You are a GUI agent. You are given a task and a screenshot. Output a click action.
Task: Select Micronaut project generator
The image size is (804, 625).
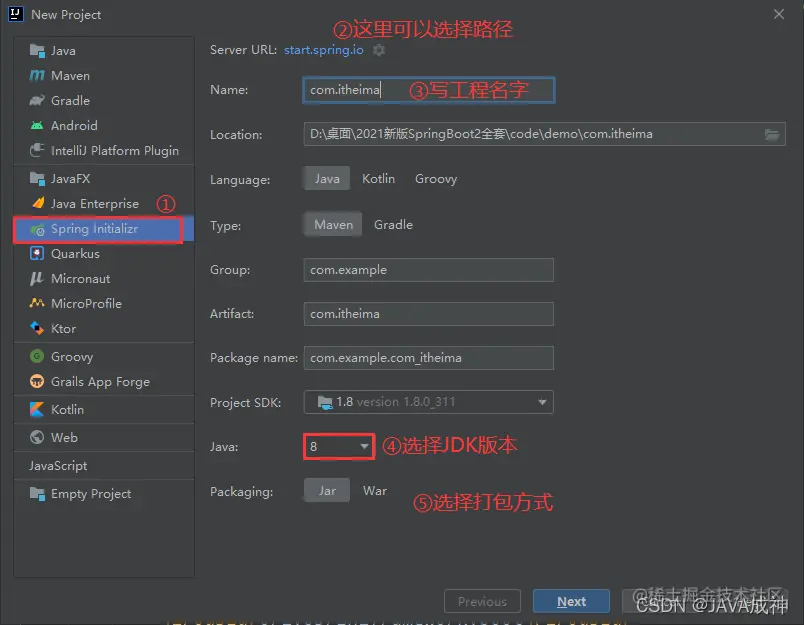pos(104,278)
